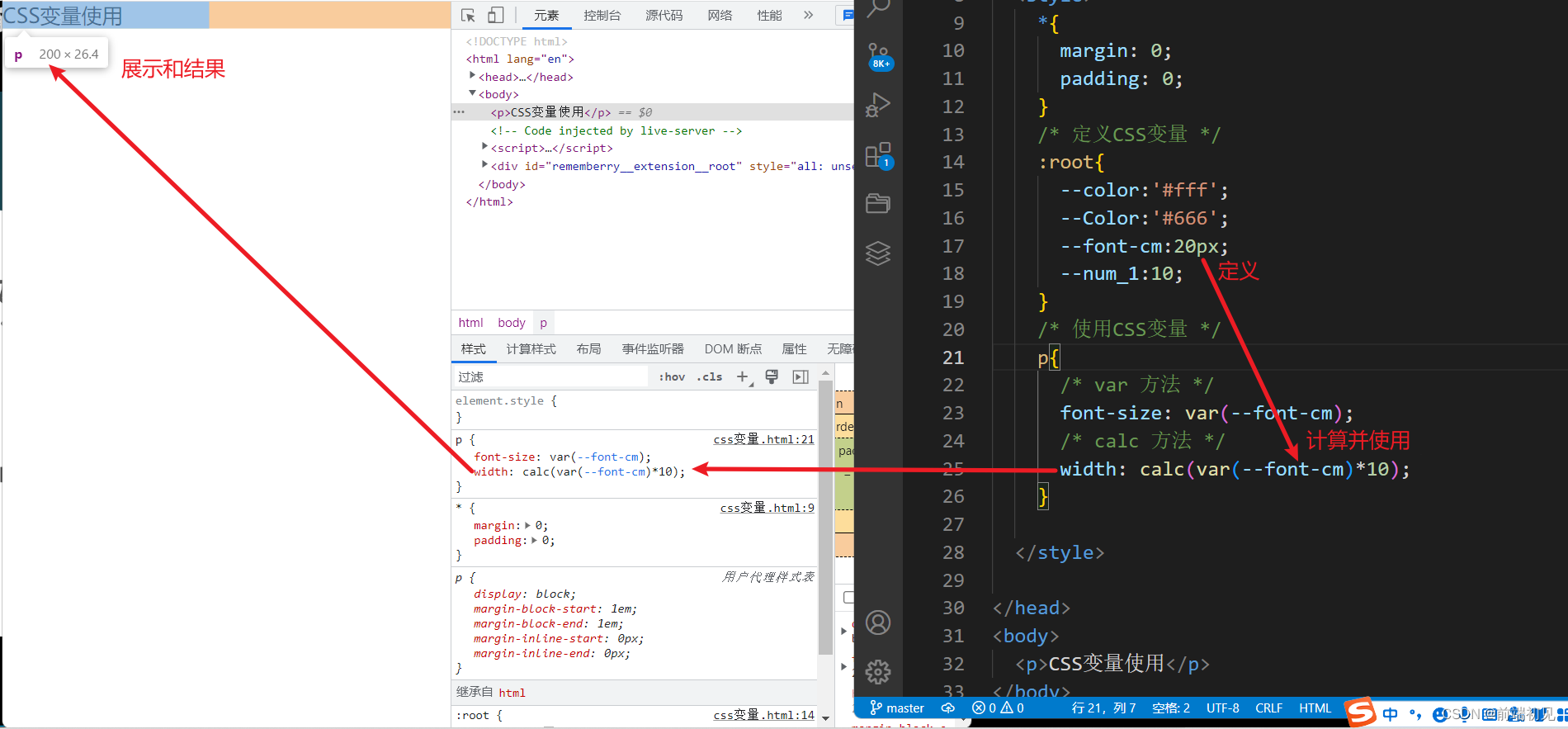Open VS Code Accounts icon
The height and width of the screenshot is (729, 1568).
[x=878, y=622]
